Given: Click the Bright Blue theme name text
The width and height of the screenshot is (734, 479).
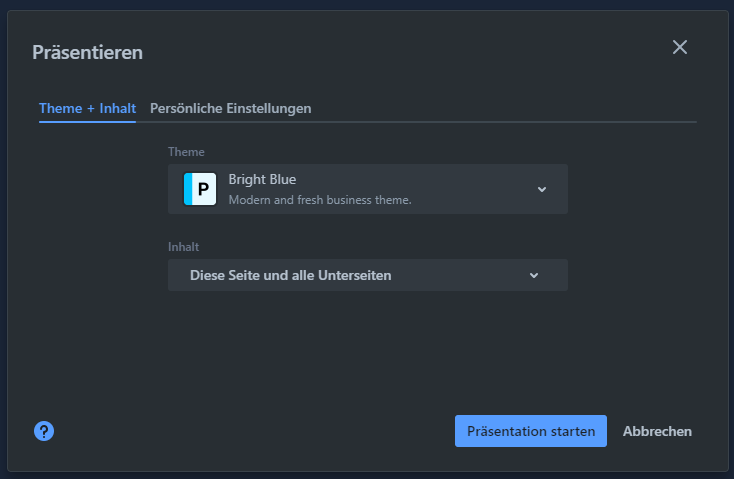Looking at the screenshot, I should (x=262, y=180).
